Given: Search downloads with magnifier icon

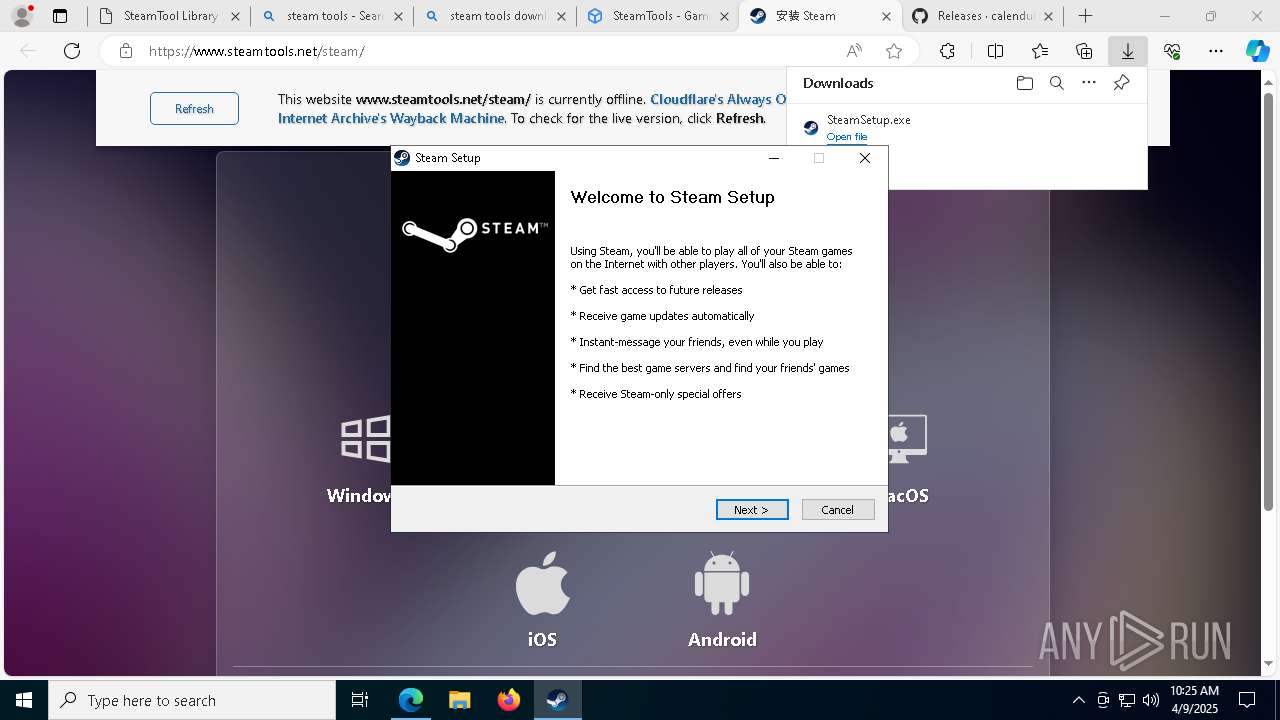Looking at the screenshot, I should pyautogui.click(x=1056, y=83).
